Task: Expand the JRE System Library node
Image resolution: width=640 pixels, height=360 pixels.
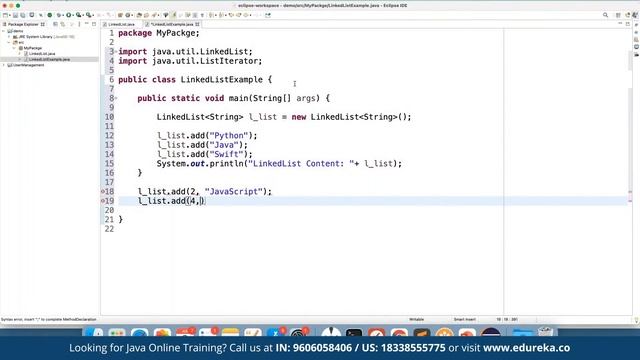Action: coord(9,37)
